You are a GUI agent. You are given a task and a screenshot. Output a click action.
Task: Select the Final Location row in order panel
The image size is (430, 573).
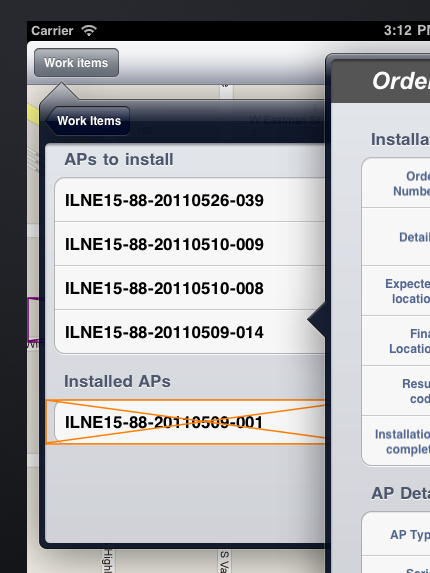[x=396, y=341]
